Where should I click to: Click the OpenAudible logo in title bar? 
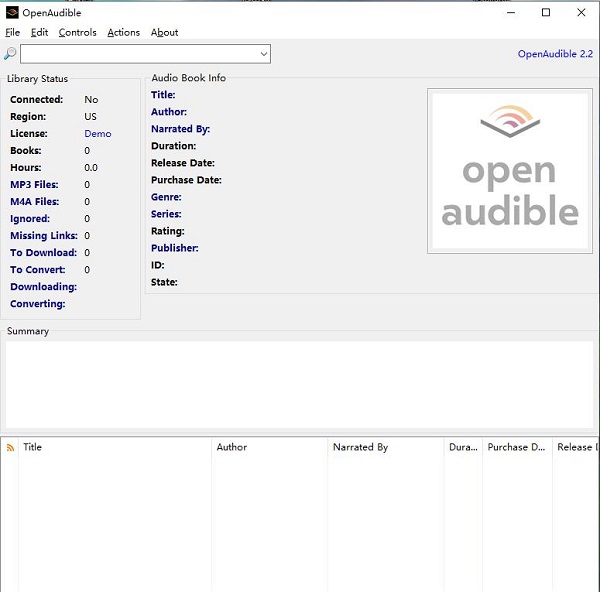[x=12, y=13]
